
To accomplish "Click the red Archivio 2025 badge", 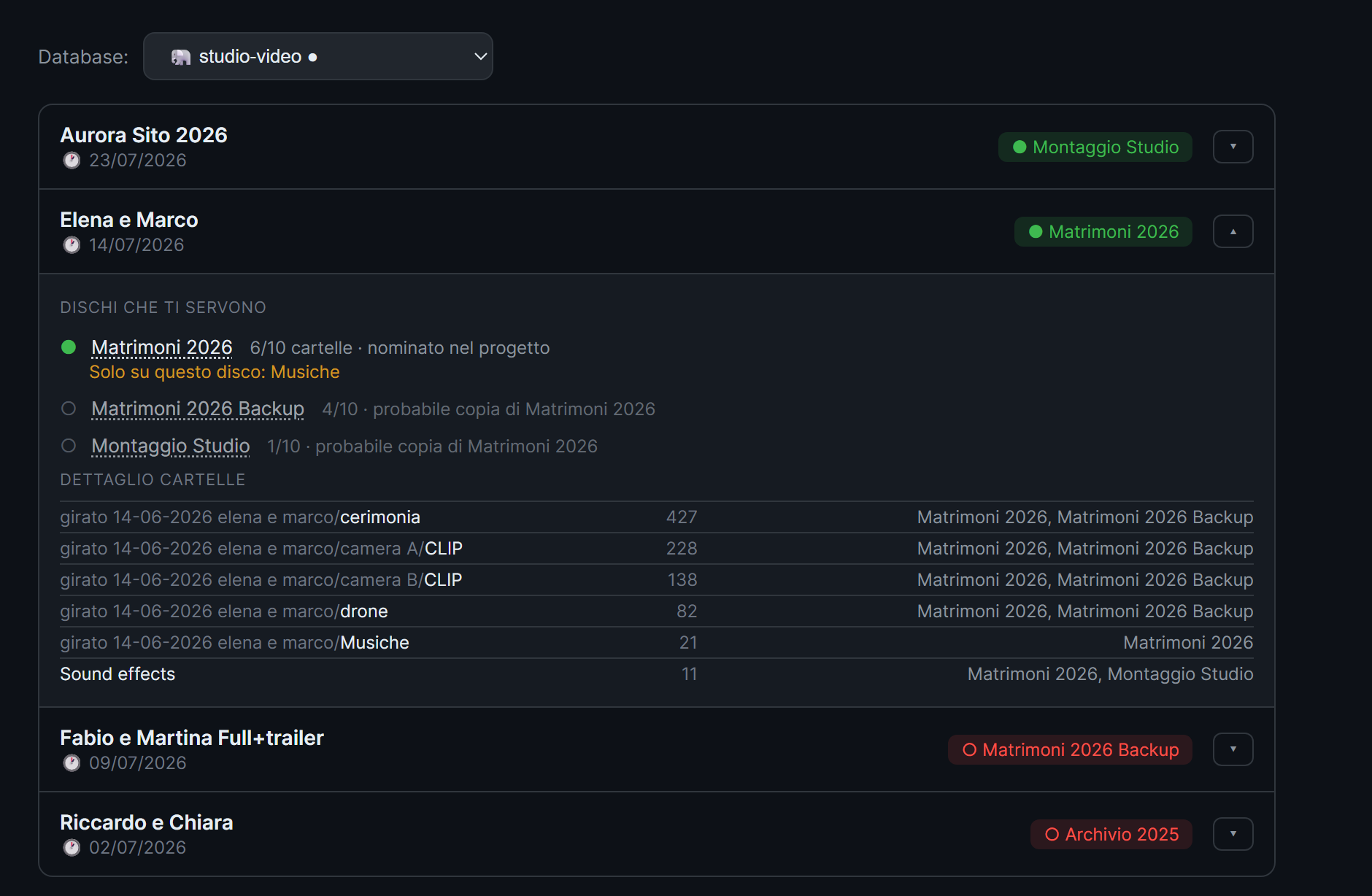I will tap(1111, 834).
